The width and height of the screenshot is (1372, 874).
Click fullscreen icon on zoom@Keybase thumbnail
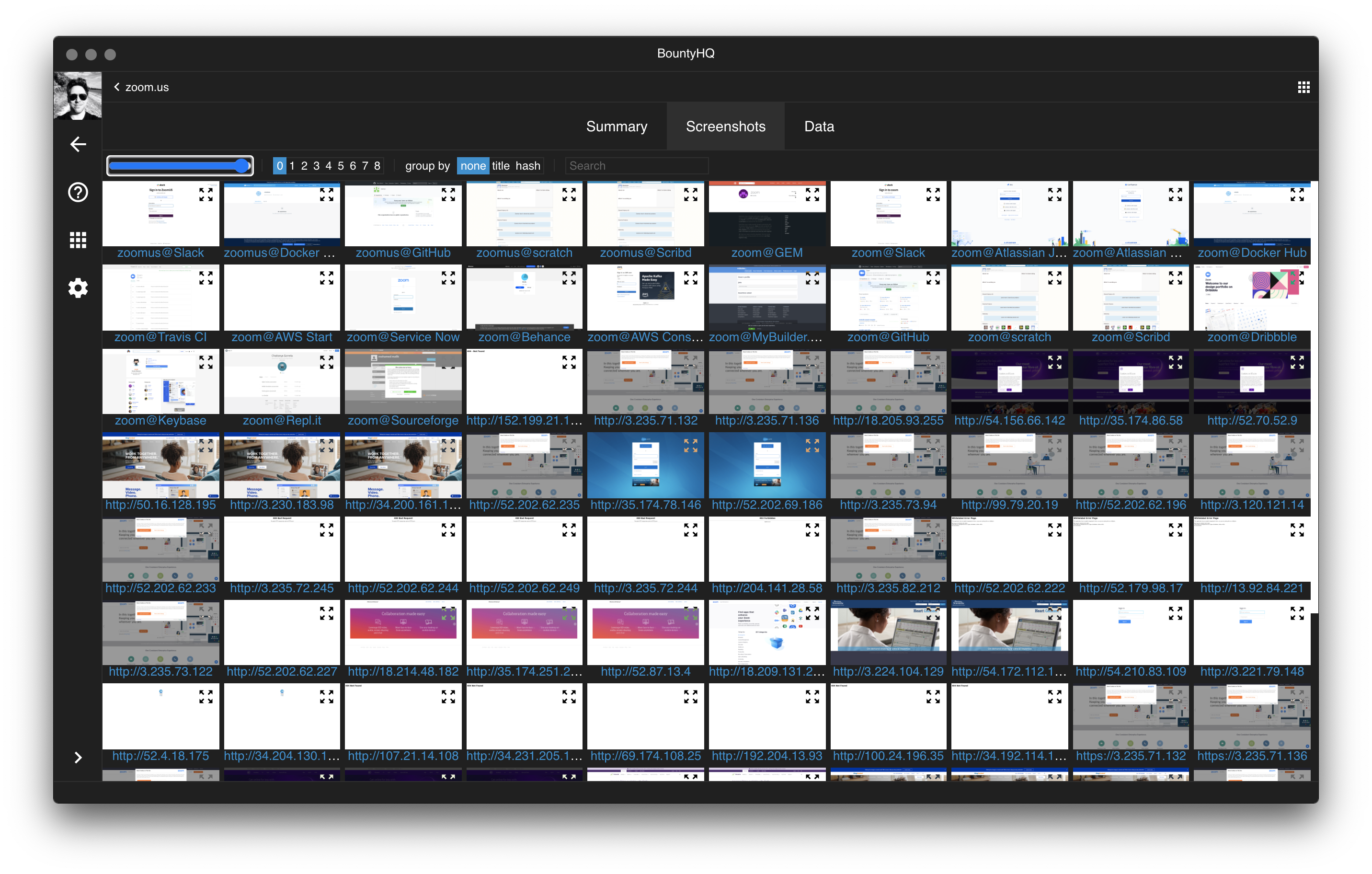[x=206, y=362]
